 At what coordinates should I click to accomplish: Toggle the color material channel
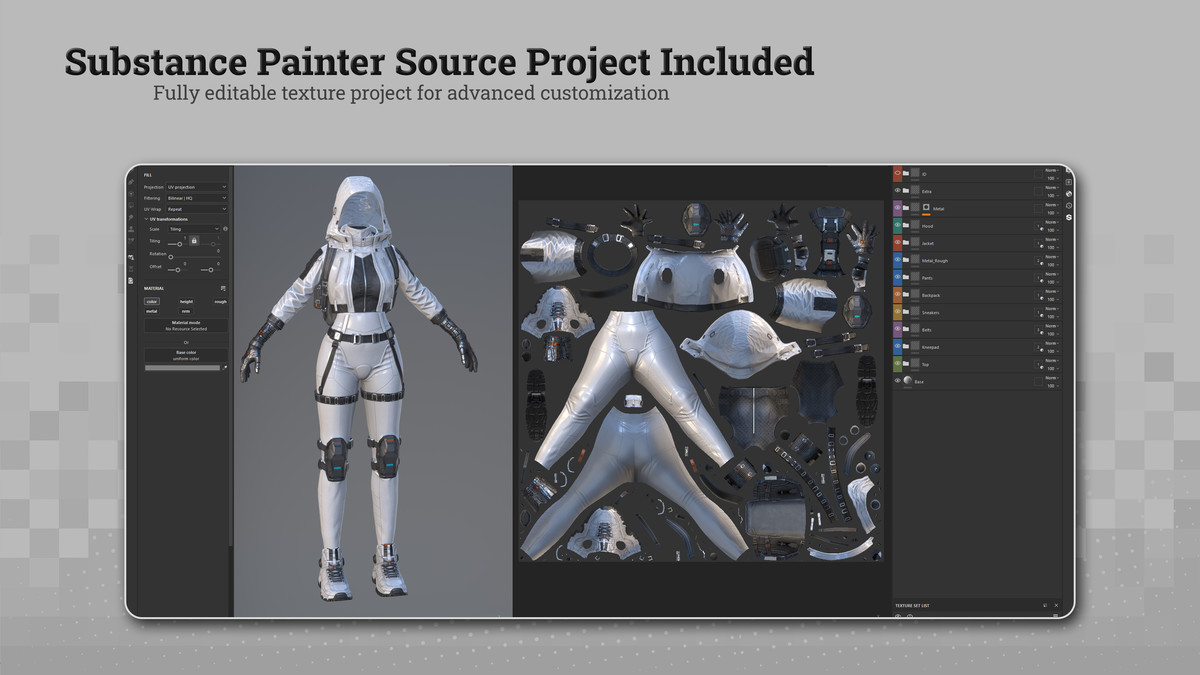pos(152,301)
